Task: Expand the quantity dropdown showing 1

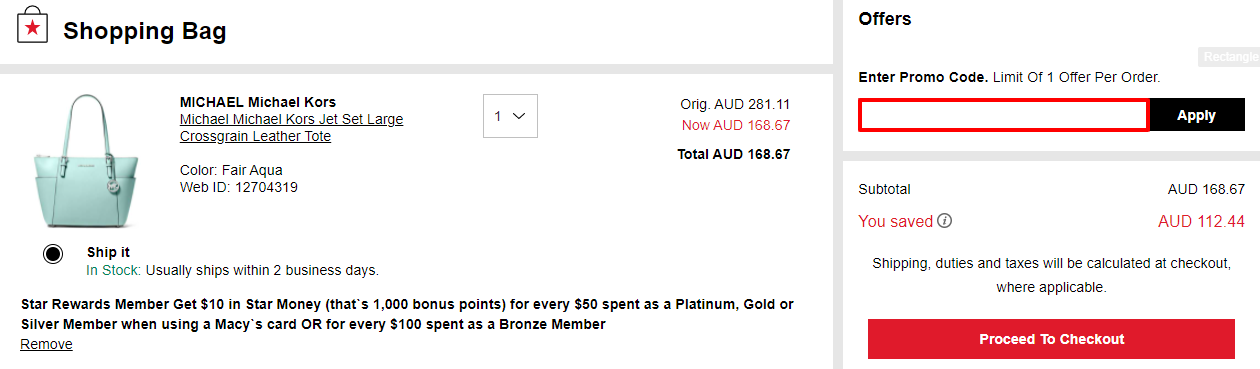Action: 510,116
